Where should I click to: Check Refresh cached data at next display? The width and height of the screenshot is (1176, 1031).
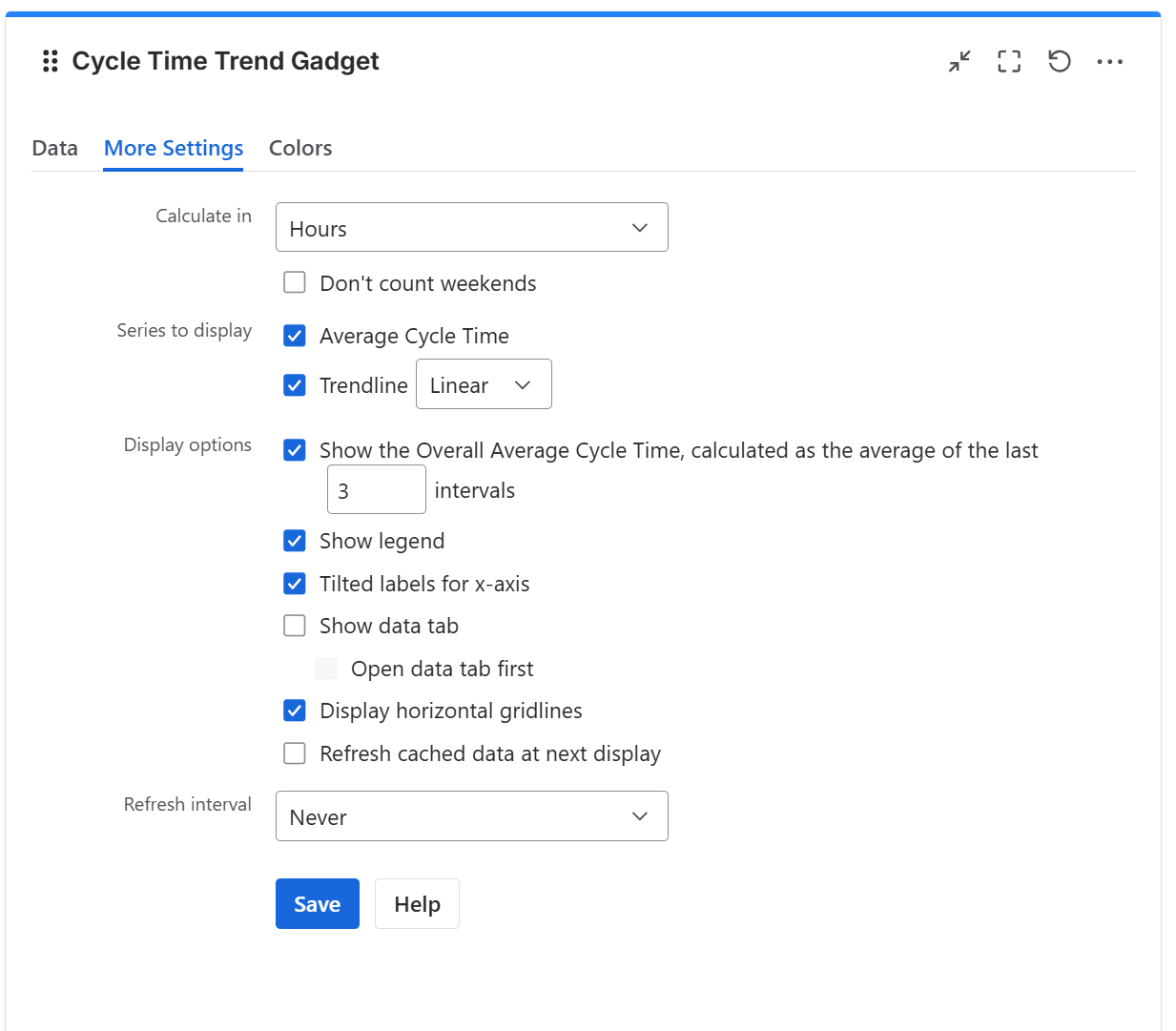[295, 753]
